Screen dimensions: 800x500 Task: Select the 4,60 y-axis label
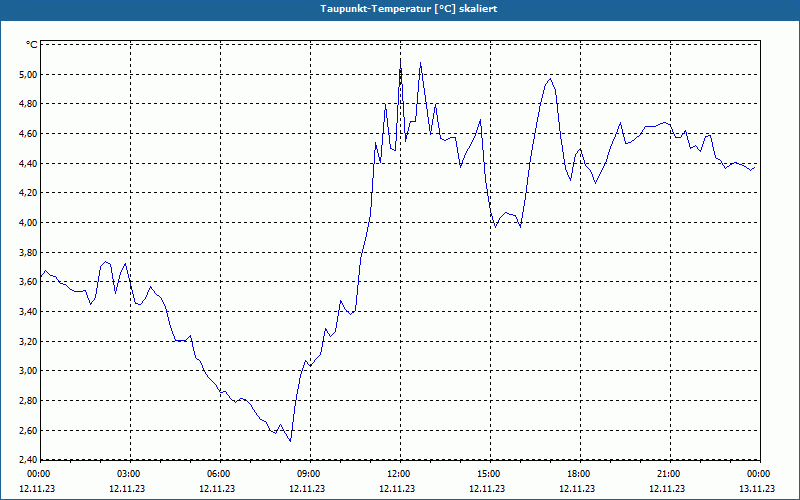click(29, 134)
